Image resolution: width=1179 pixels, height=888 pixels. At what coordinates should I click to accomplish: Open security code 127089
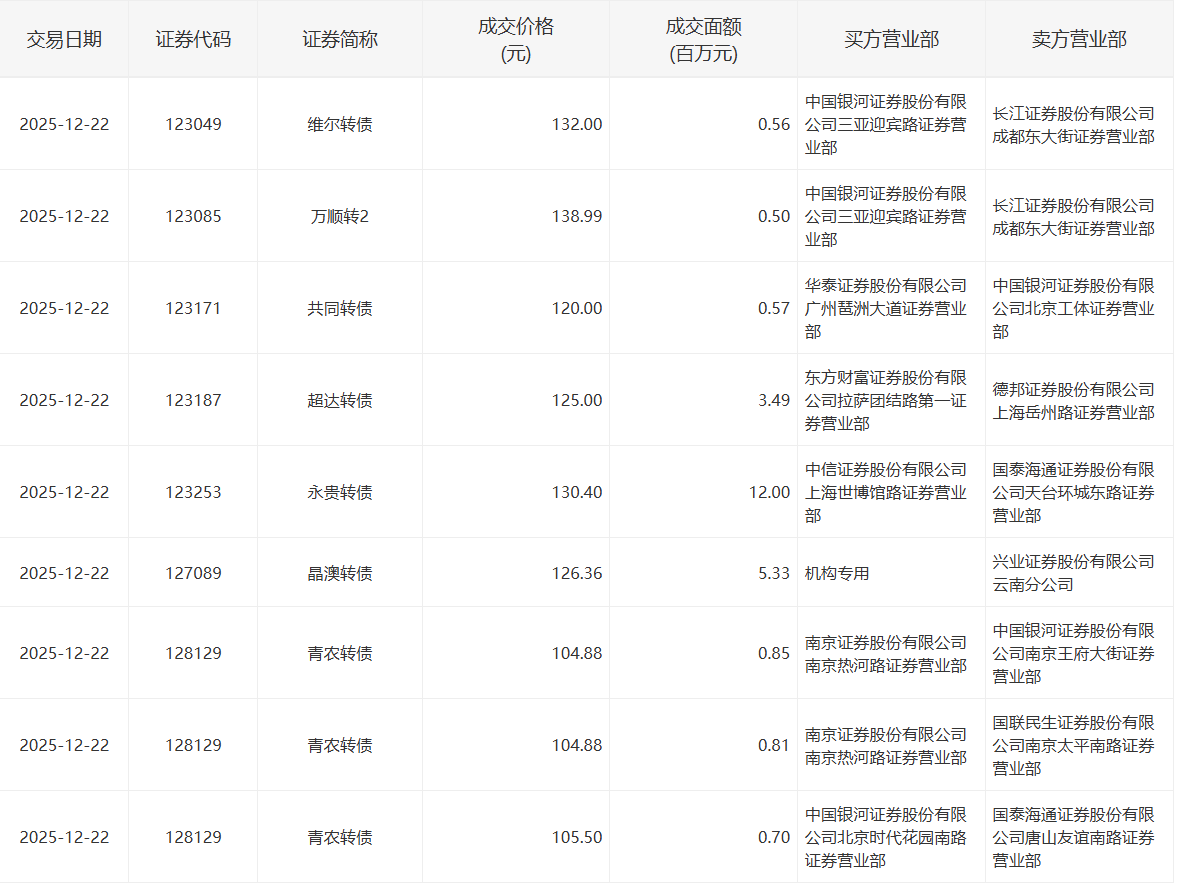pyautogui.click(x=193, y=574)
